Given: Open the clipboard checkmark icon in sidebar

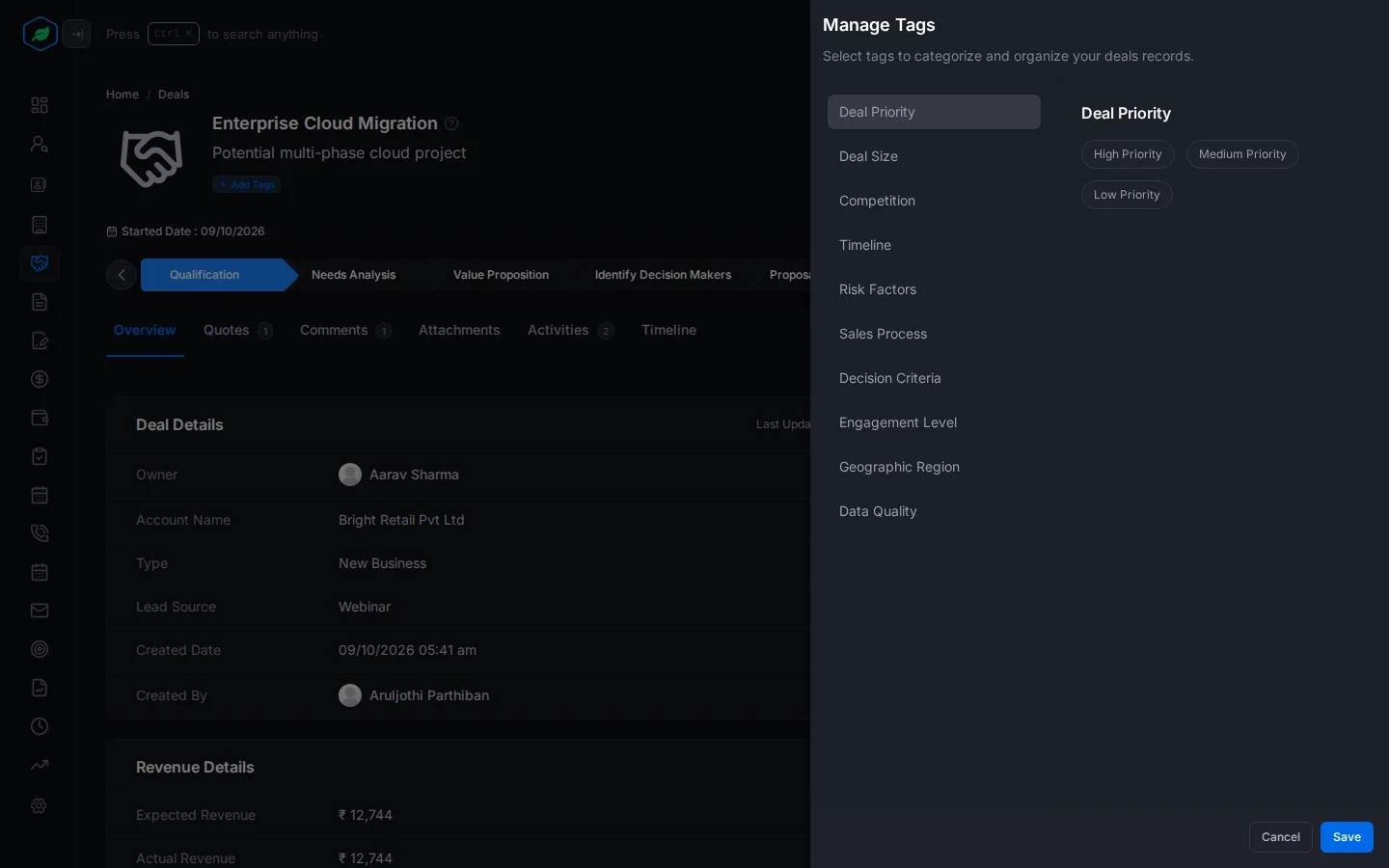Looking at the screenshot, I should click(40, 456).
